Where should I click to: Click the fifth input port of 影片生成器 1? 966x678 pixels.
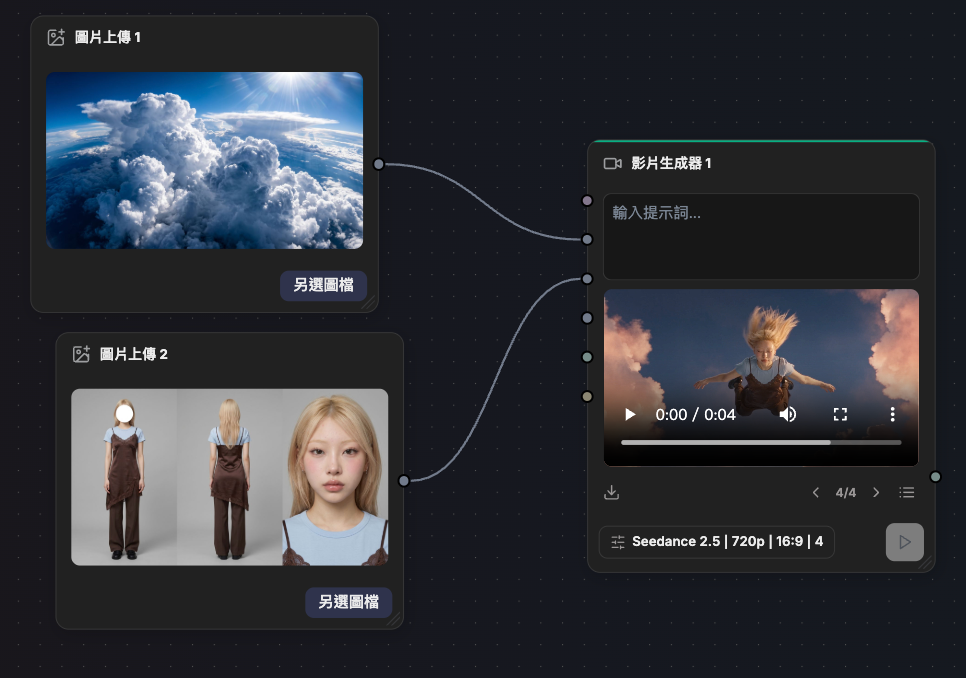click(587, 357)
